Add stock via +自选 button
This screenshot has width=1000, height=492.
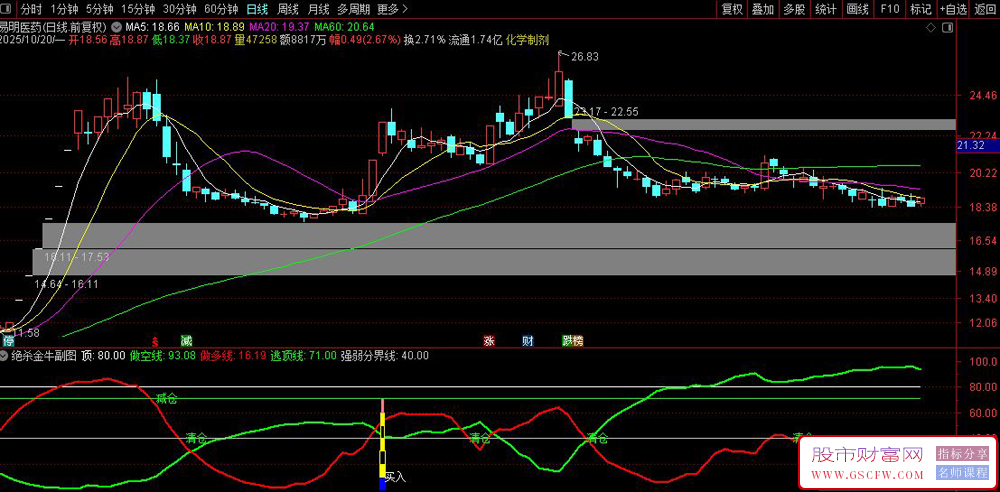(953, 9)
